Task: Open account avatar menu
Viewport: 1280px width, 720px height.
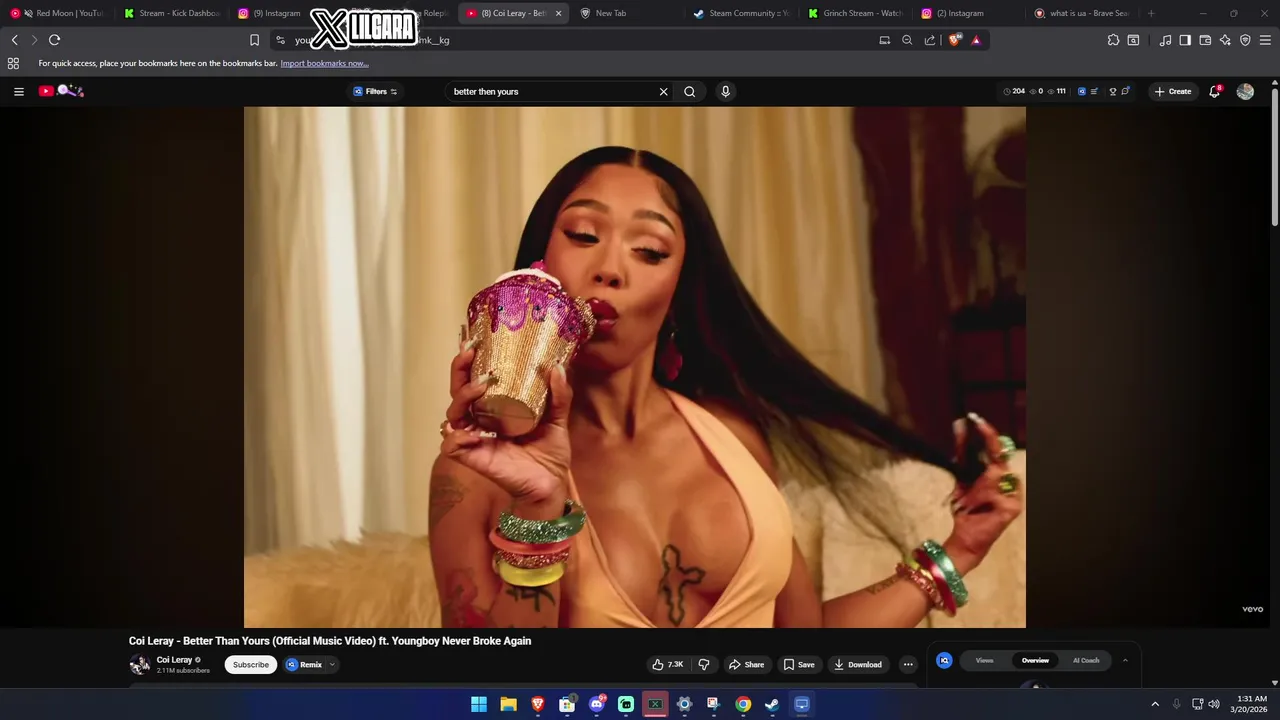Action: [x=1245, y=91]
